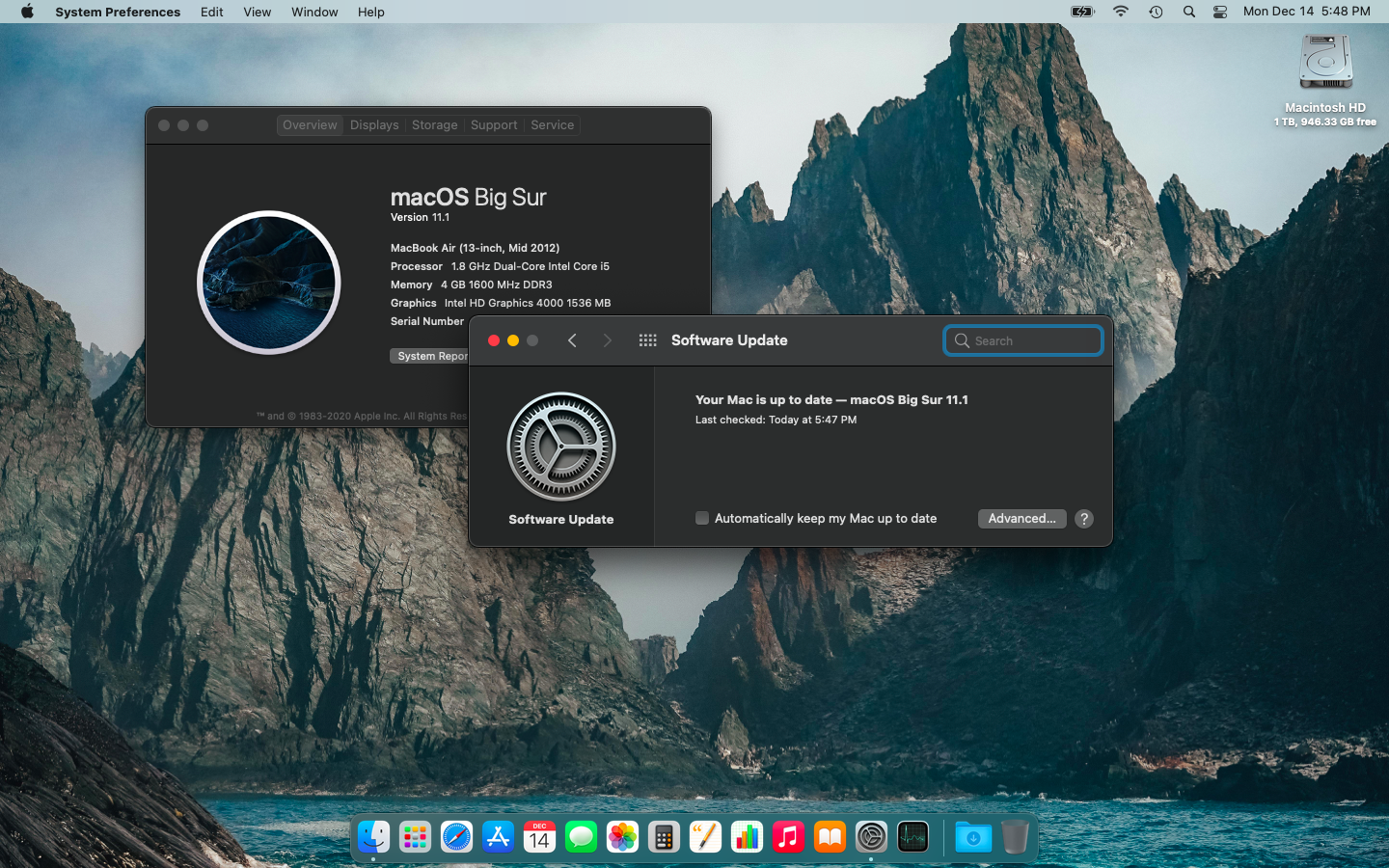
Task: Close the Software Update window
Action: click(x=494, y=340)
